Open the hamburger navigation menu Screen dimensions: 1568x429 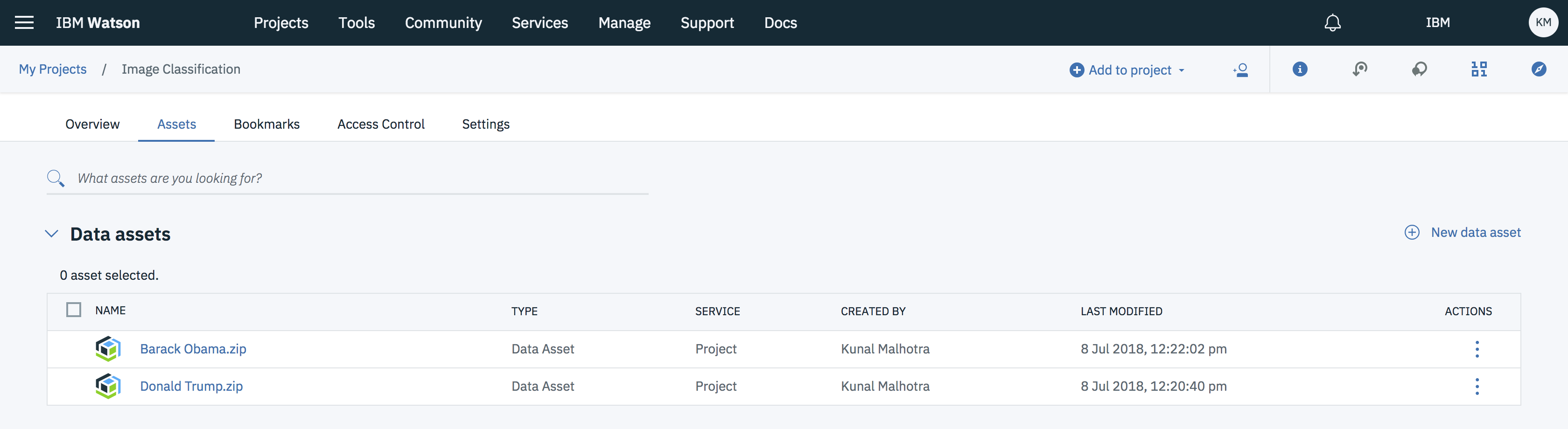24,22
